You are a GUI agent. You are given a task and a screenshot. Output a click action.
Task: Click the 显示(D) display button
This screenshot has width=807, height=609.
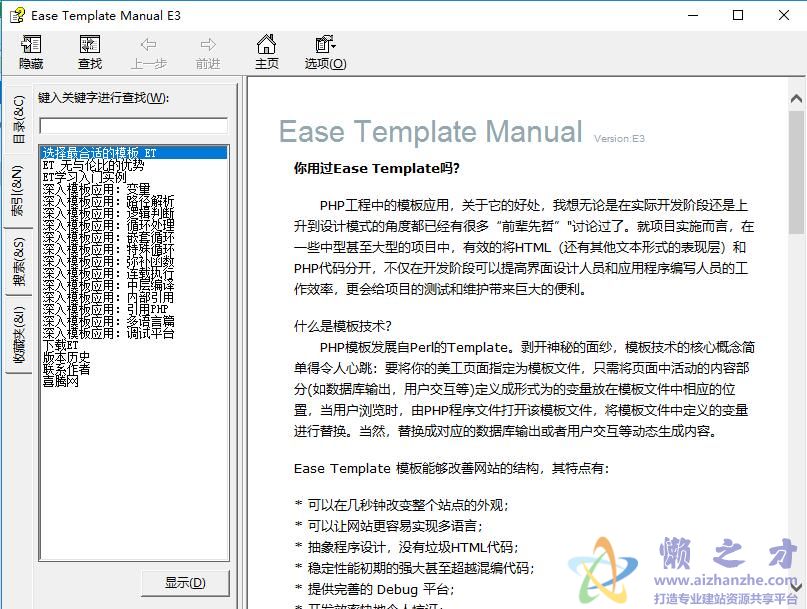185,583
